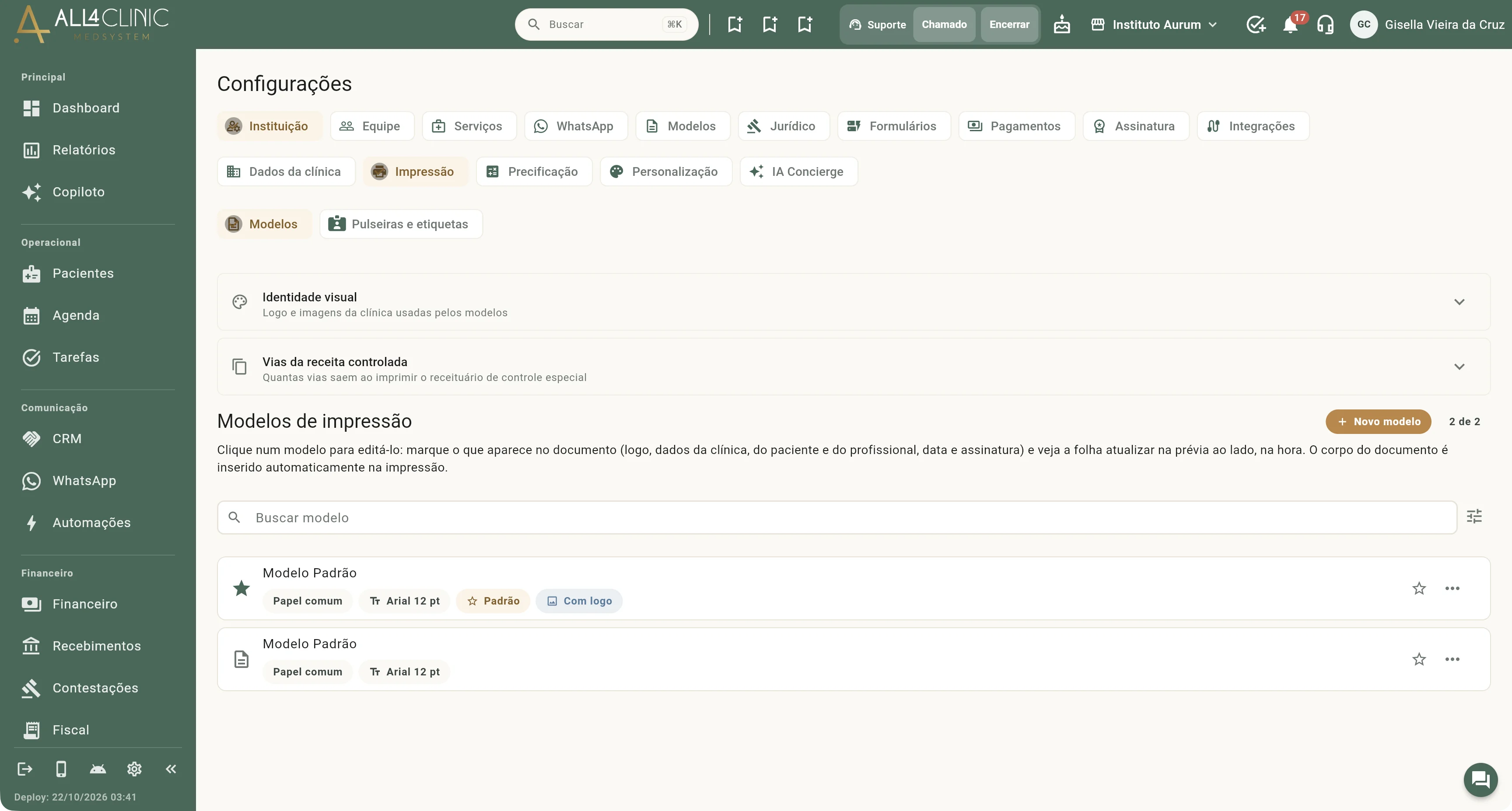Switch to the Pulseiras e etiquetas tab
The image size is (1512, 811).
(x=401, y=224)
